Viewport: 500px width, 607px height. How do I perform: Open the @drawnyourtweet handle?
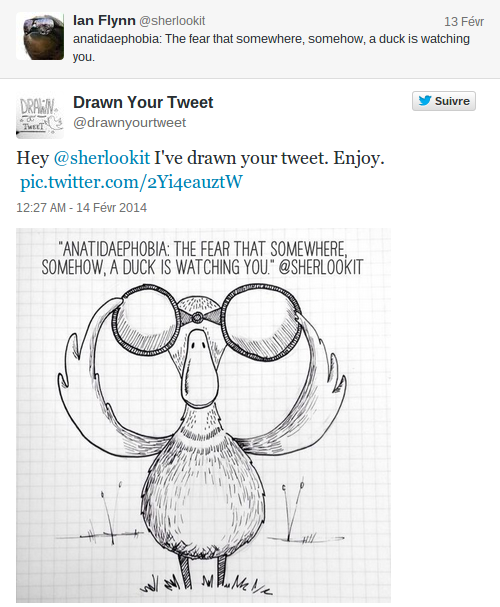[x=130, y=122]
